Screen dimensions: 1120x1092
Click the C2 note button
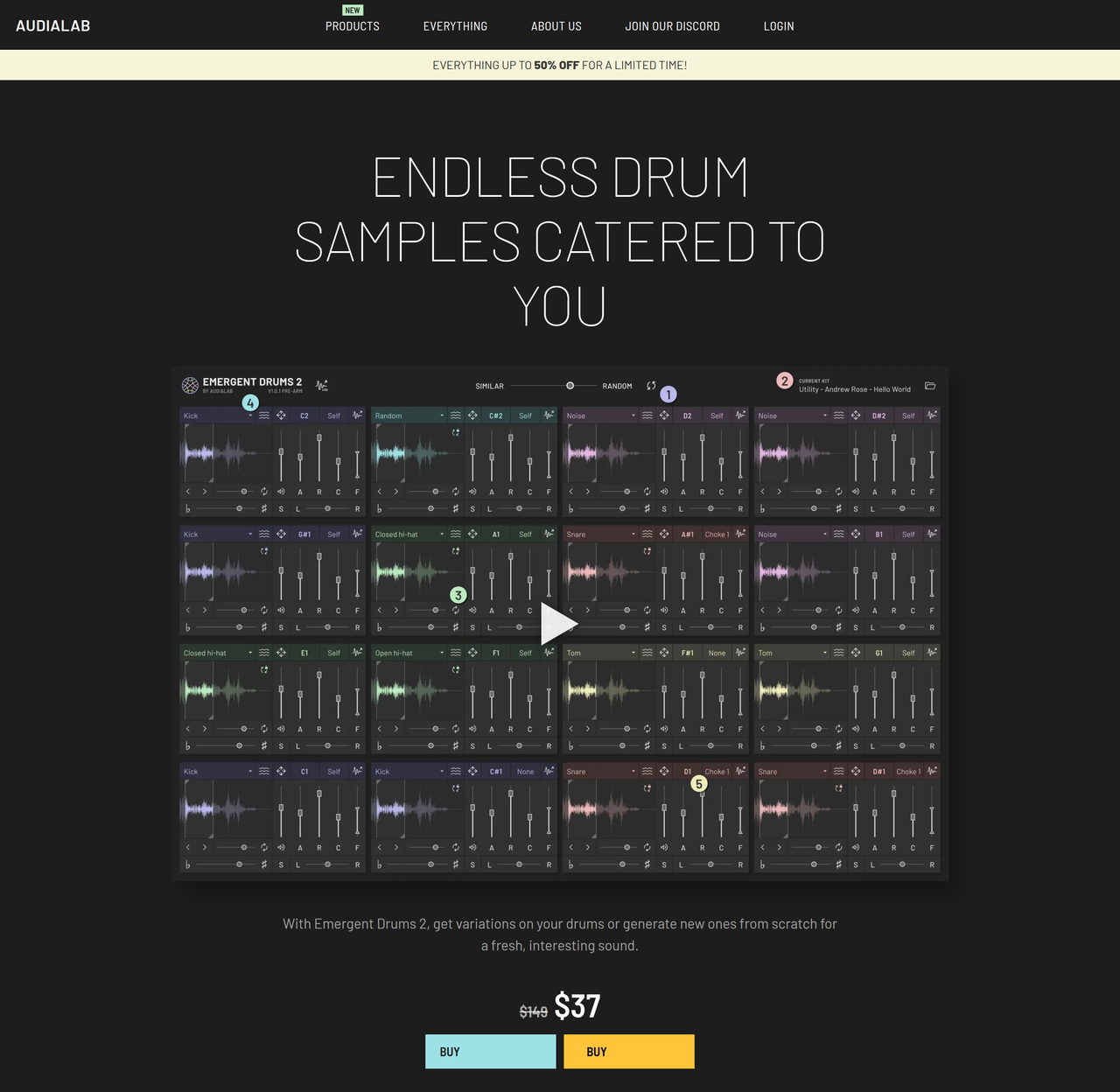click(x=304, y=416)
